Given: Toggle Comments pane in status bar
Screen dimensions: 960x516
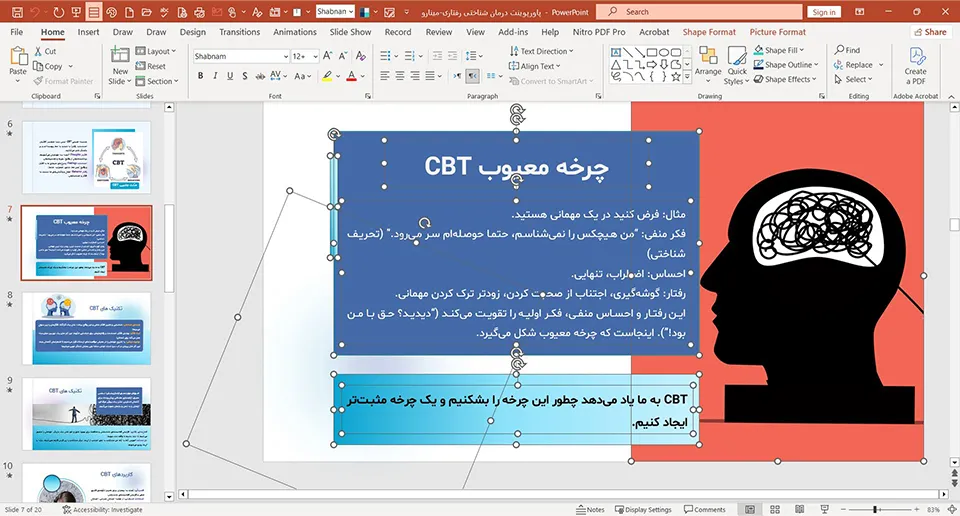Looking at the screenshot, I should (x=704, y=509).
